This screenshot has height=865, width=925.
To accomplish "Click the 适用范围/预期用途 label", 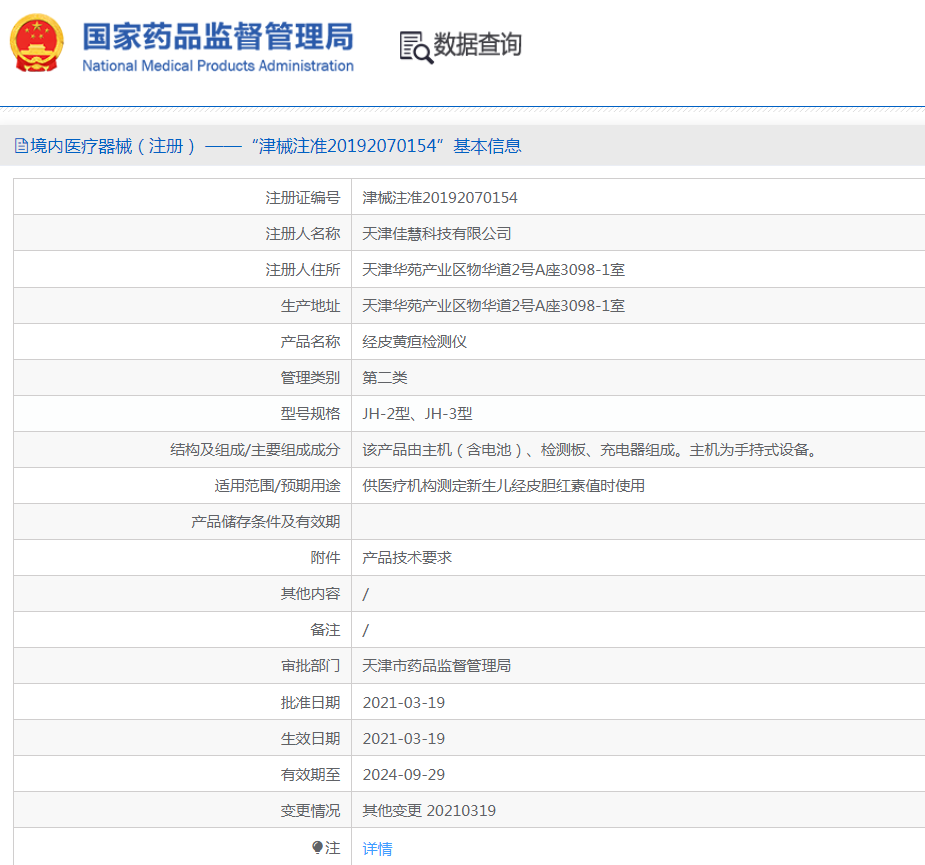I will [x=277, y=486].
